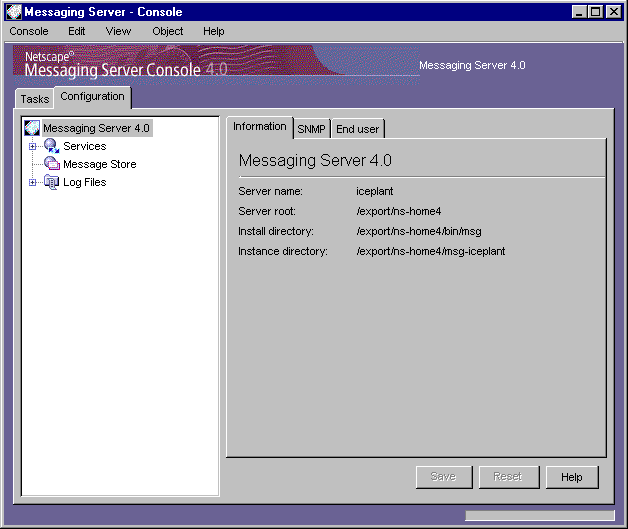Click the Help button at bottom

pyautogui.click(x=572, y=477)
